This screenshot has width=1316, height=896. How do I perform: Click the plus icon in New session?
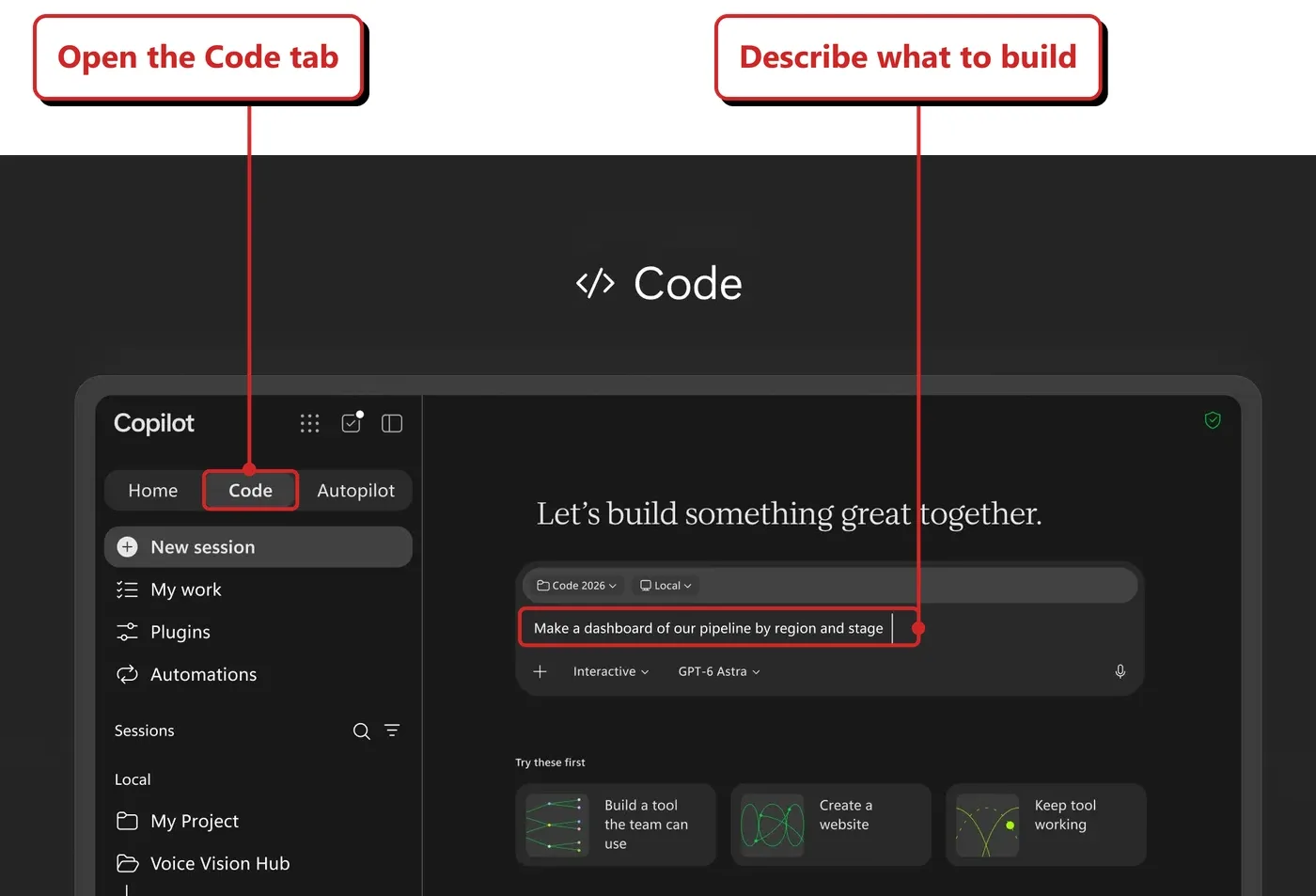pyautogui.click(x=127, y=547)
